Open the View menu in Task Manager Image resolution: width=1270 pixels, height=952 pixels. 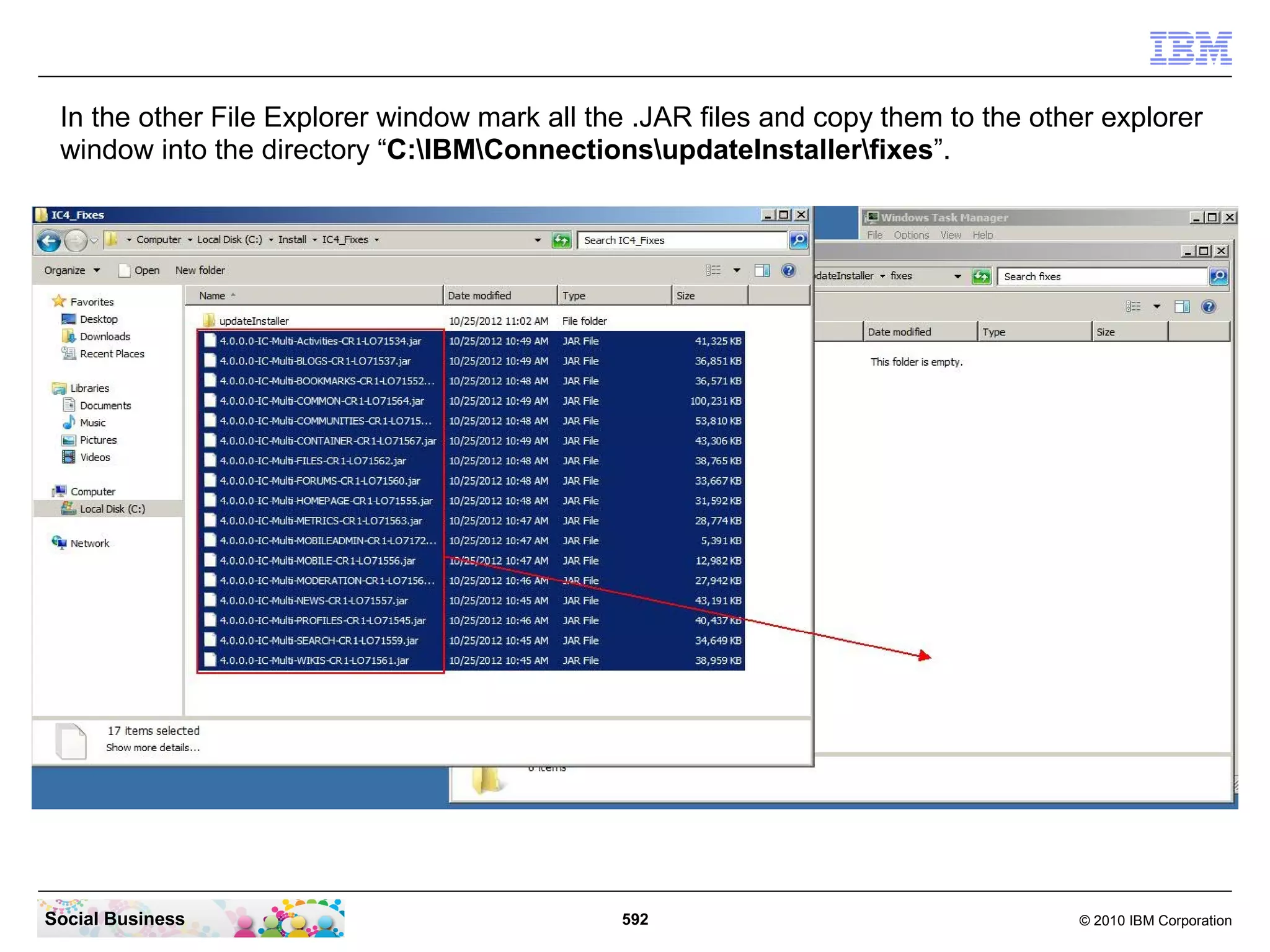[x=951, y=235]
